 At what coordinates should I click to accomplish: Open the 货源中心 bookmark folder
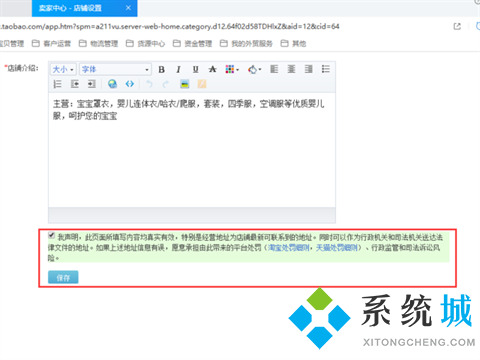click(146, 43)
